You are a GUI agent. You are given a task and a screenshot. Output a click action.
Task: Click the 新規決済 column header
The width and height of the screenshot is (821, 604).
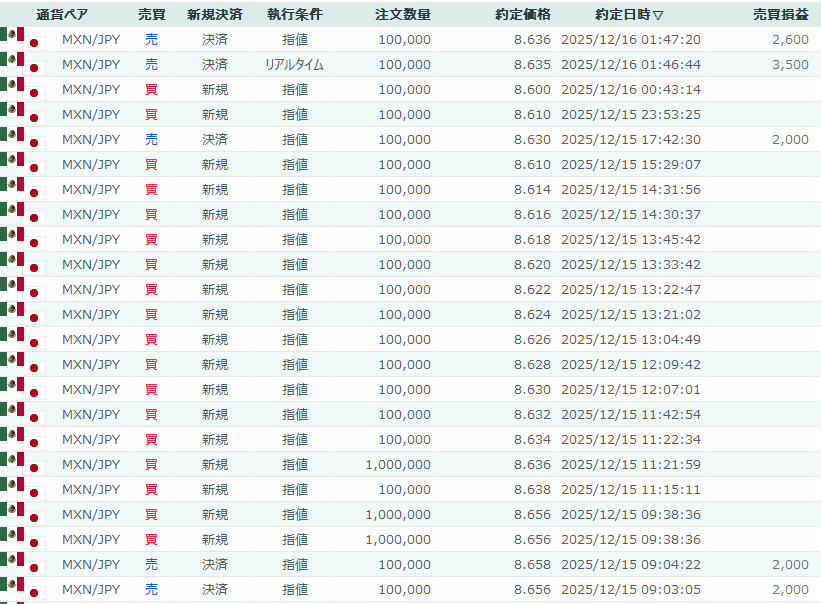[214, 15]
